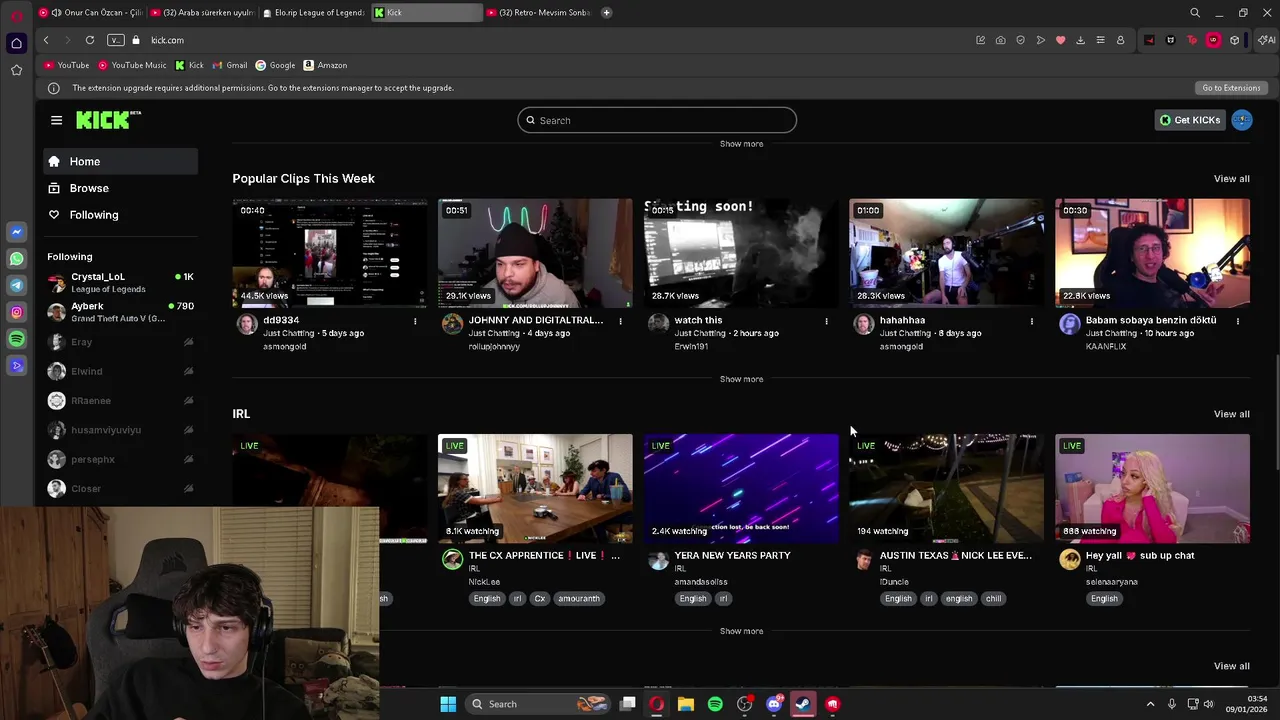Viewport: 1280px width, 720px height.
Task: Click the Get KICKs button
Action: tap(1190, 120)
